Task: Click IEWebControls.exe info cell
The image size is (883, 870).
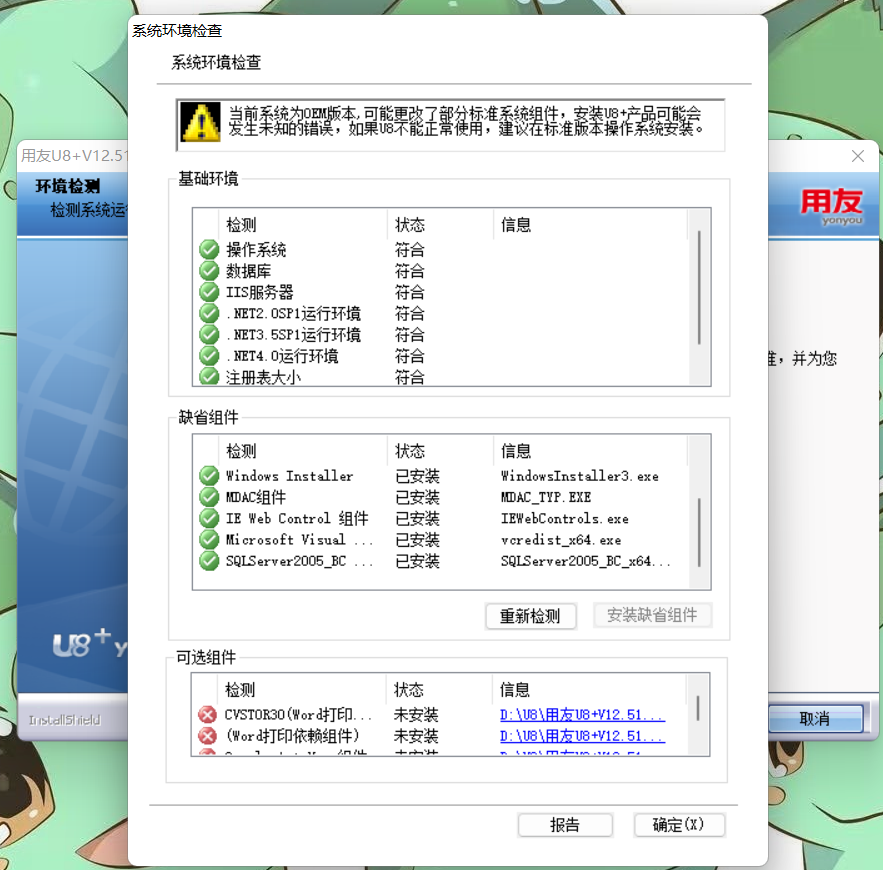Action: [565, 518]
